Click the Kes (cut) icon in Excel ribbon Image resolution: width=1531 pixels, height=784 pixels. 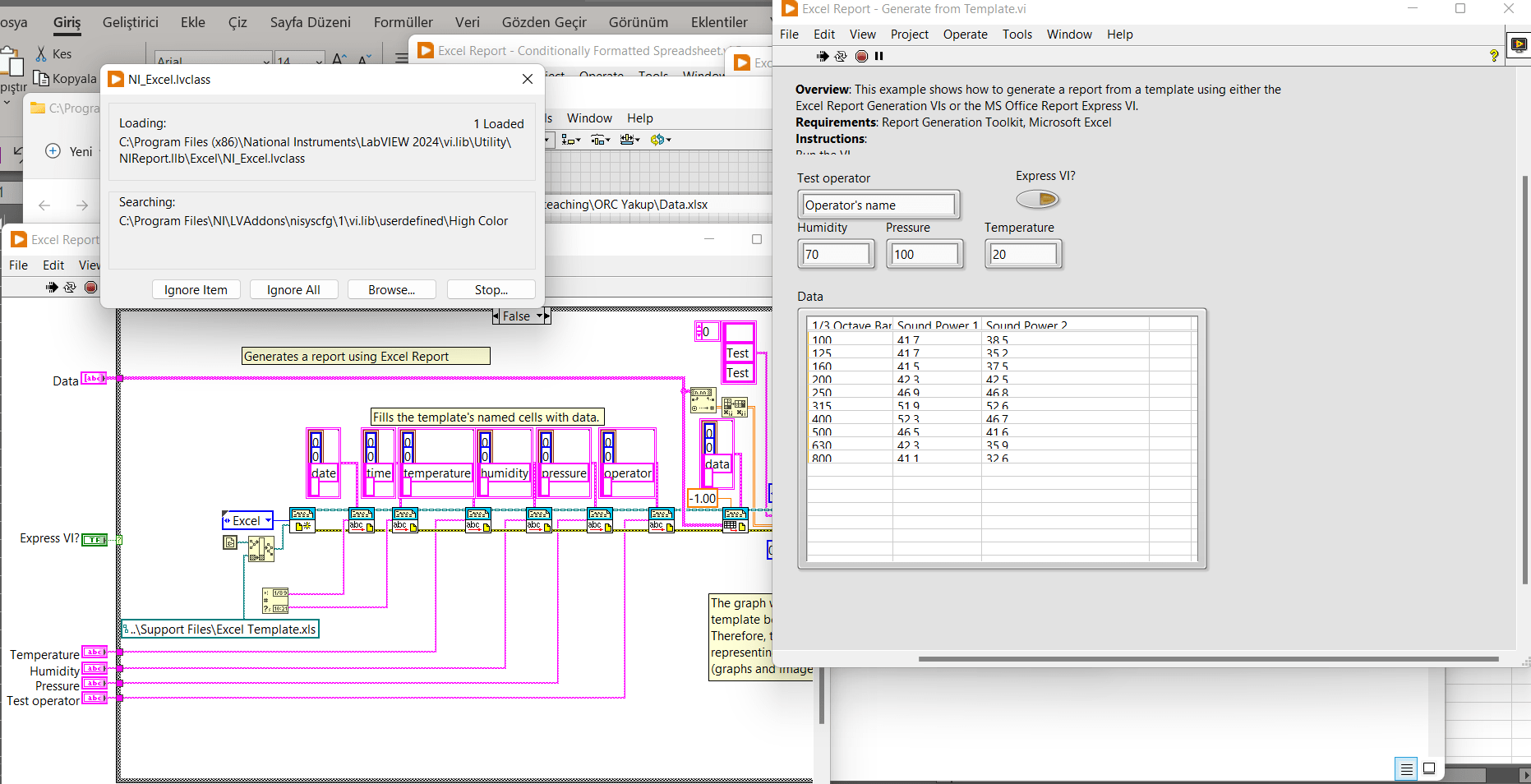click(41, 54)
